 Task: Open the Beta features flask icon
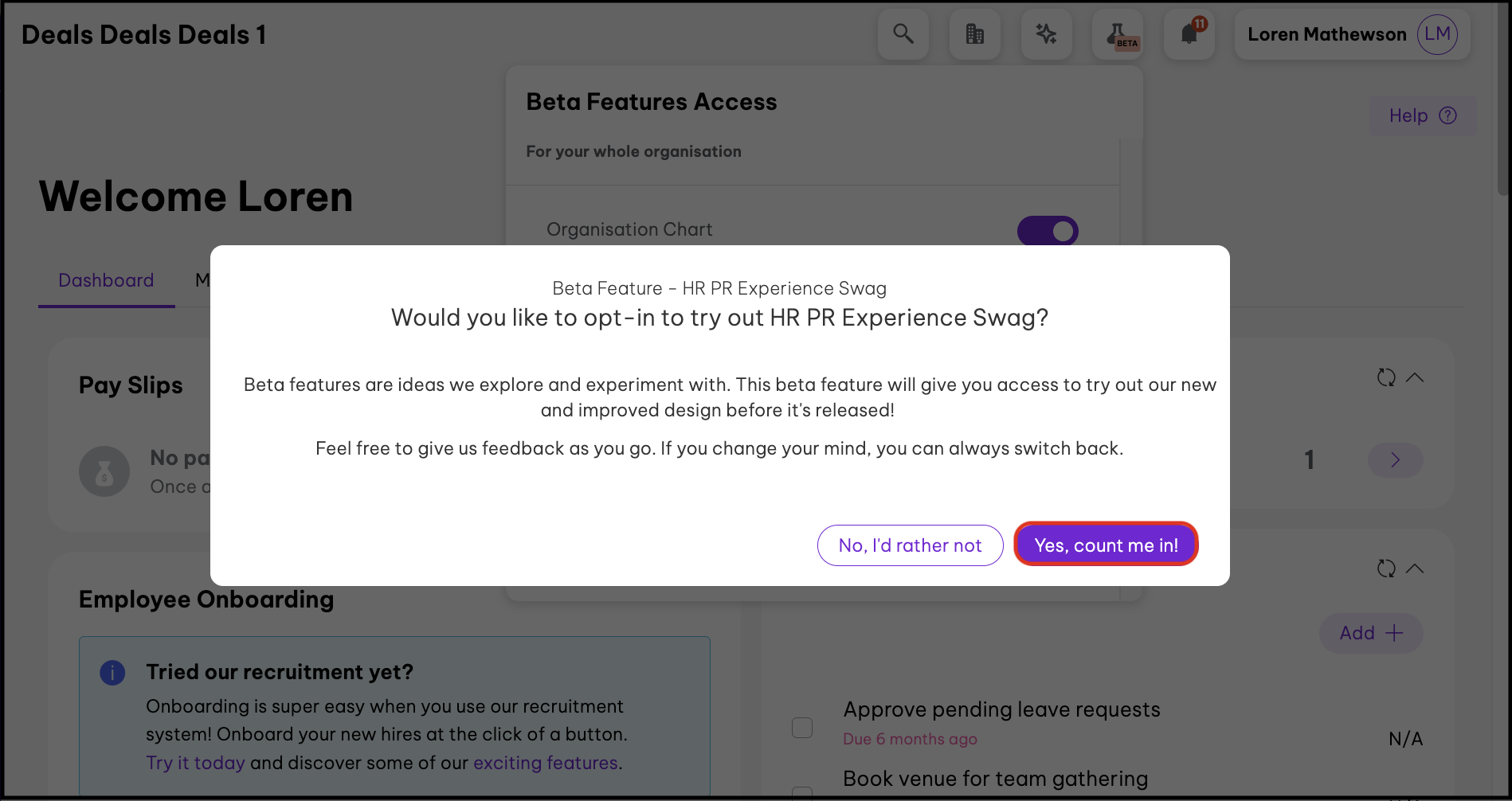pos(1118,34)
